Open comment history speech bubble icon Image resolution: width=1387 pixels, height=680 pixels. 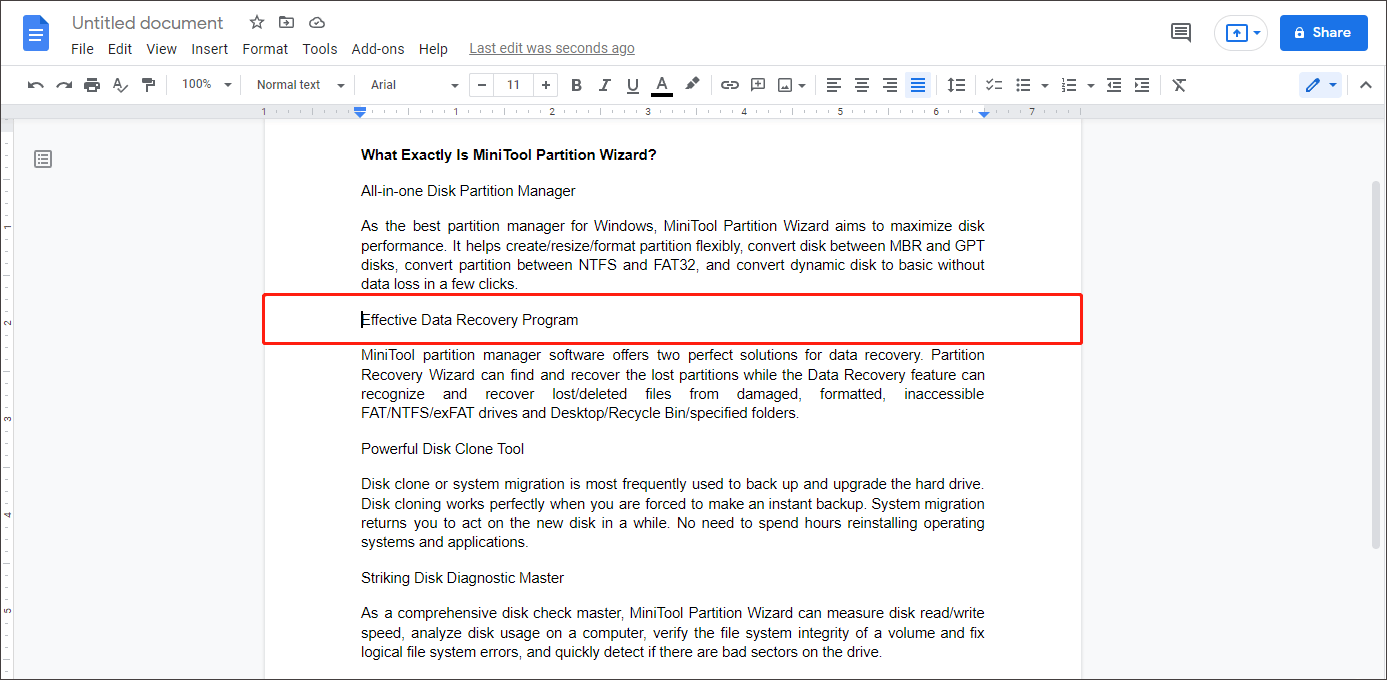point(1181,33)
